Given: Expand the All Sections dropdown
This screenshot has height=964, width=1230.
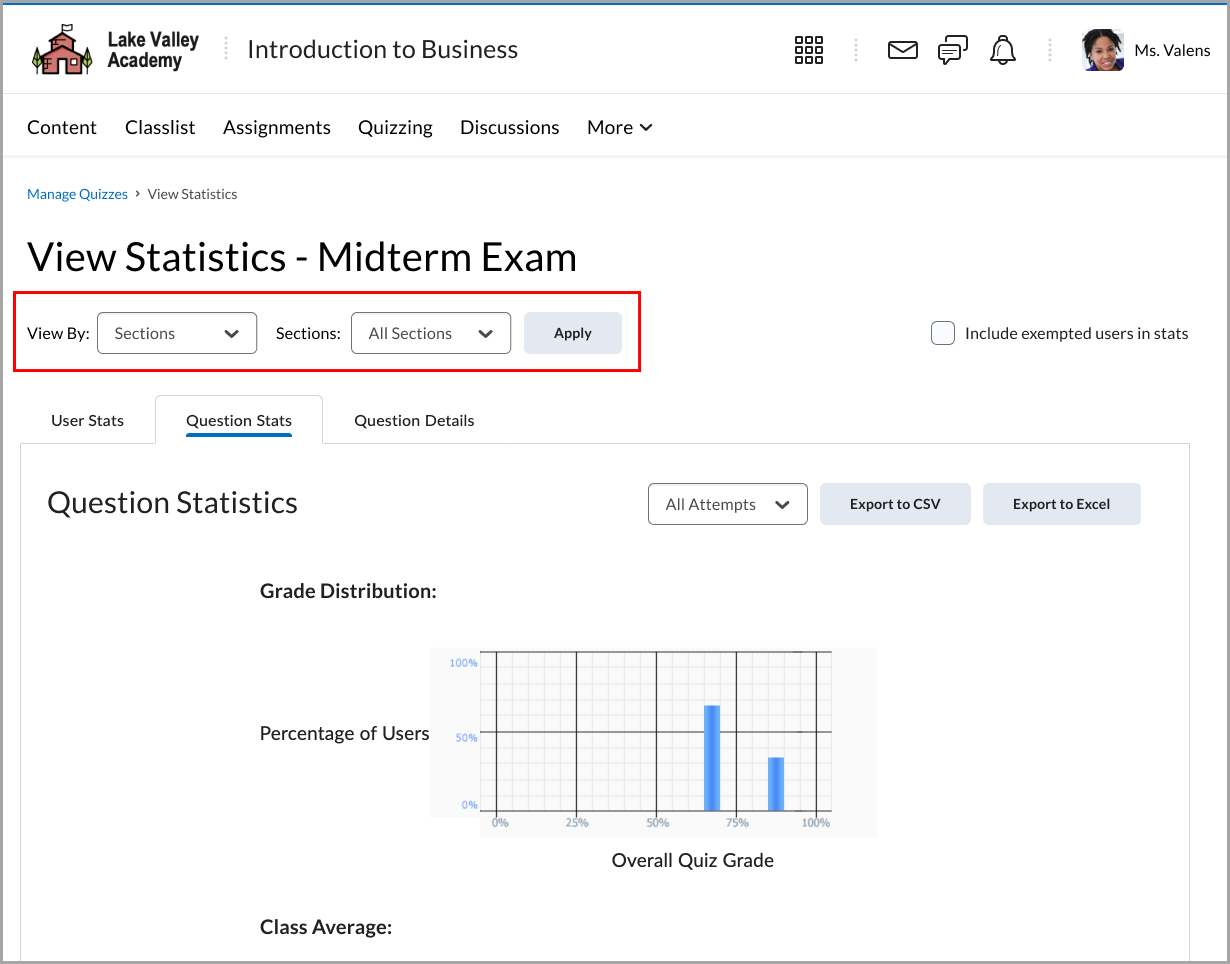Looking at the screenshot, I should tap(431, 334).
